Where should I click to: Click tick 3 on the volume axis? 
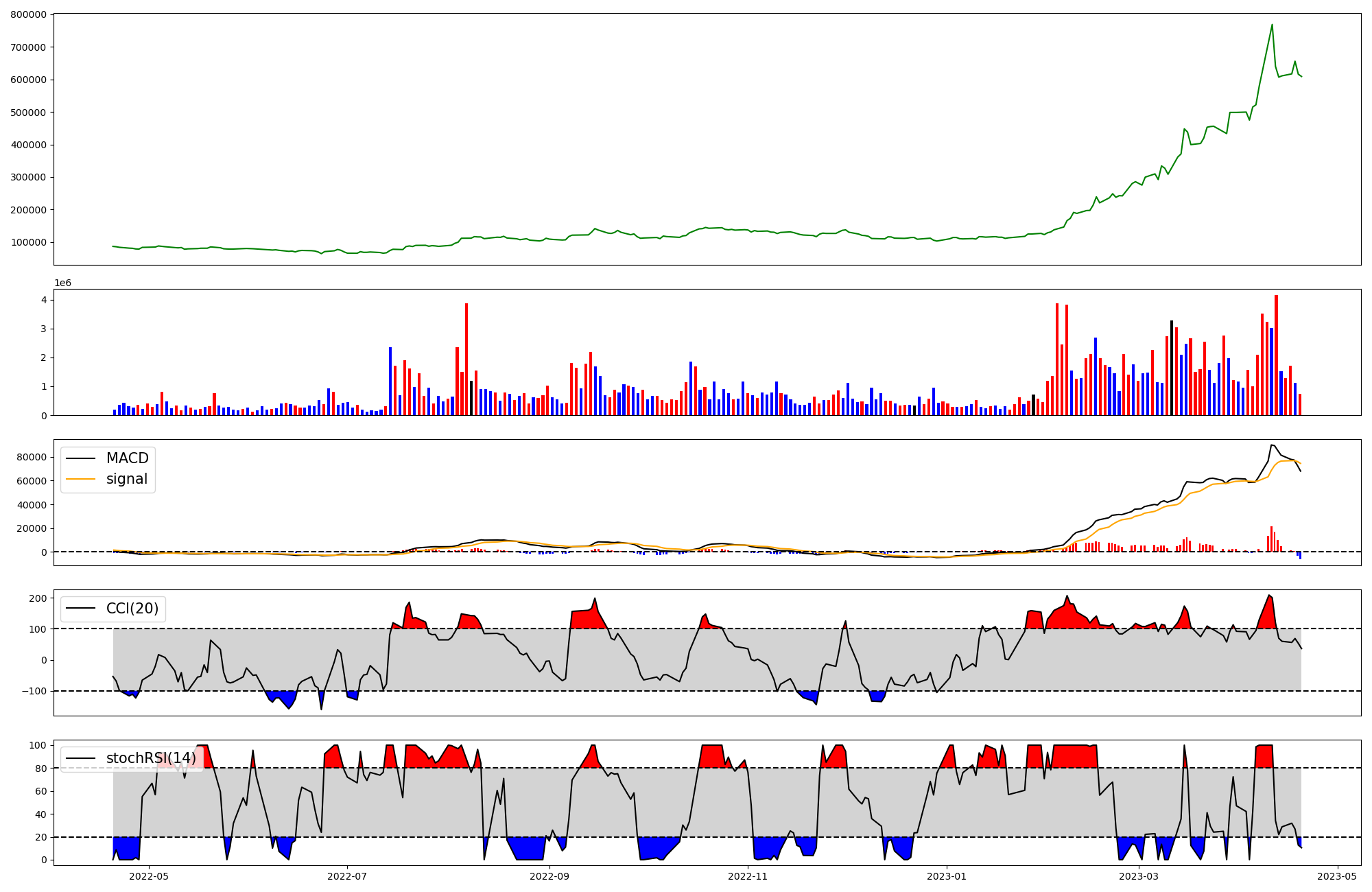(x=44, y=329)
